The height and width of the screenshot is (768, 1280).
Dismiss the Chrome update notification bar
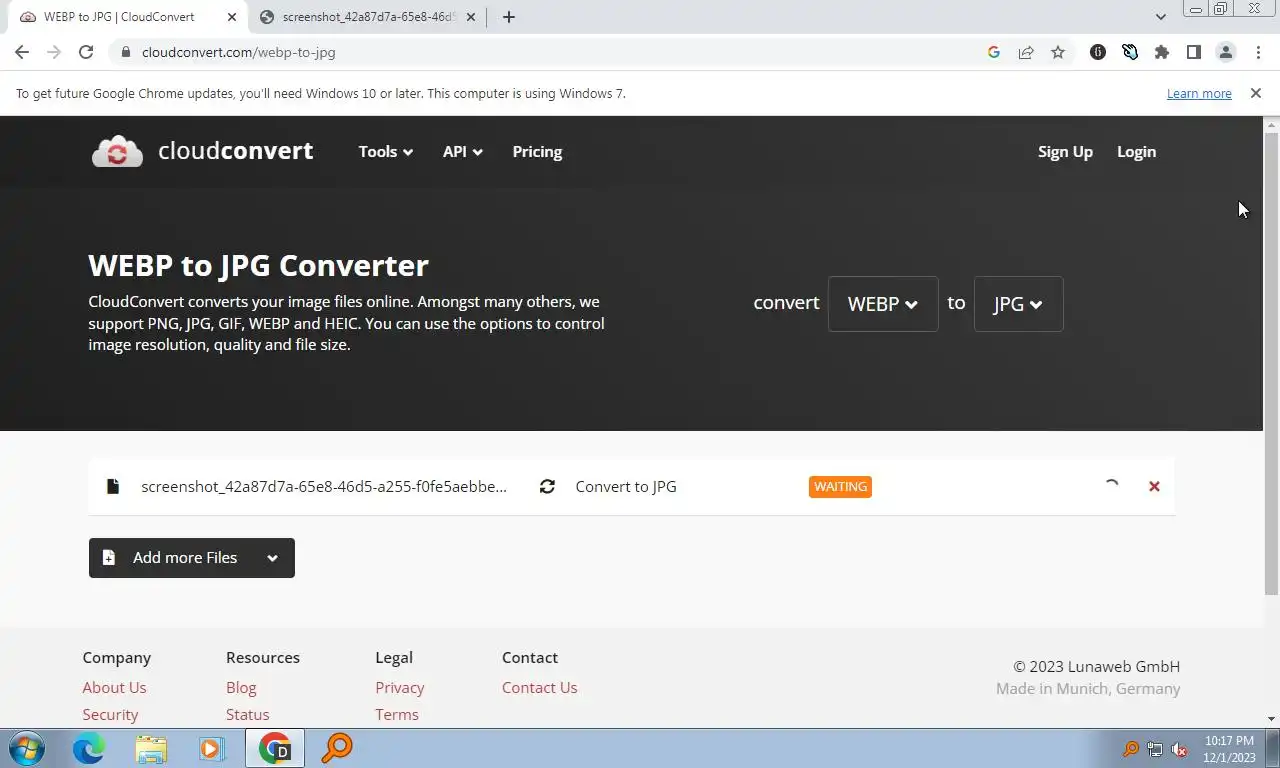pos(1256,93)
